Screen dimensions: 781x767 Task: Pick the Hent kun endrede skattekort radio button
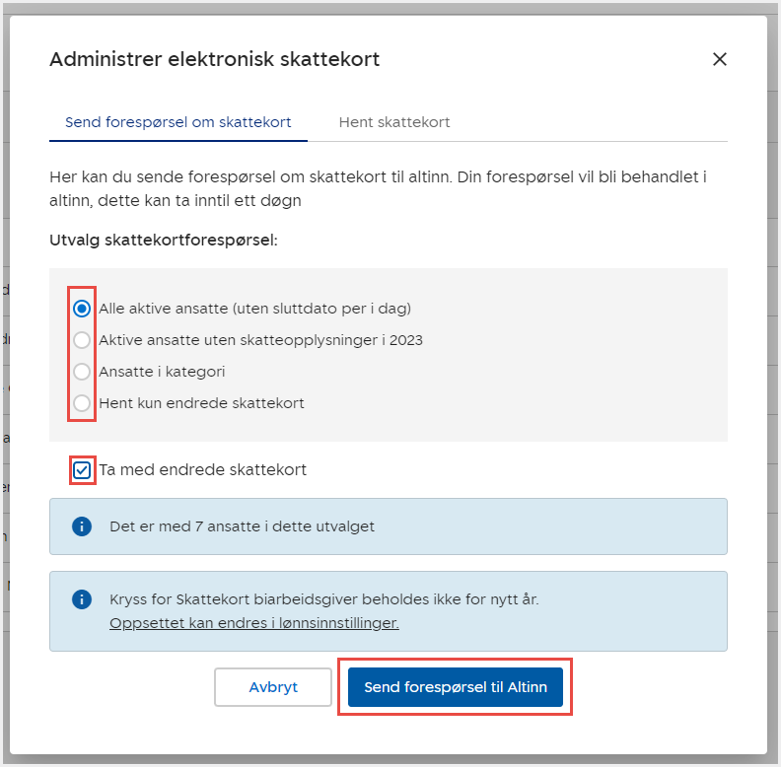(x=82, y=404)
